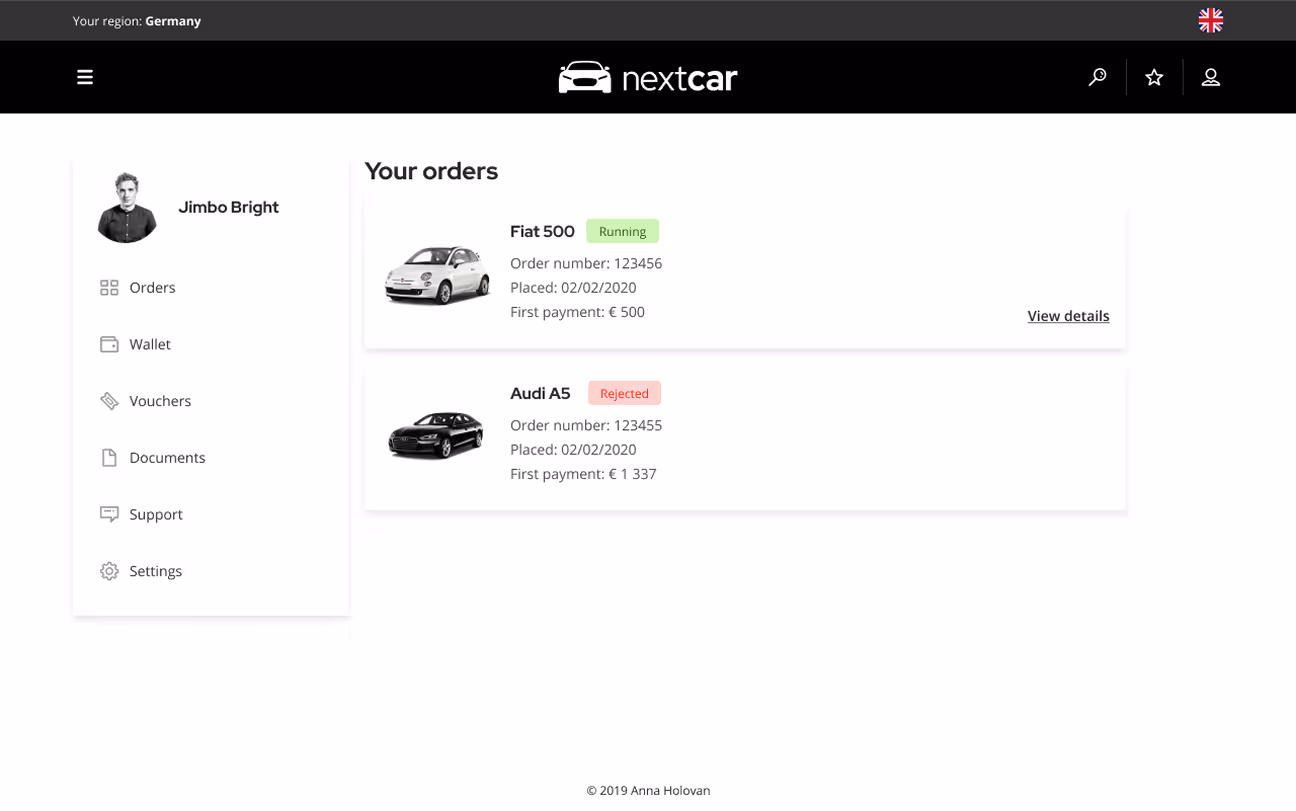
Task: Open favorites via the star icon
Action: click(1154, 77)
